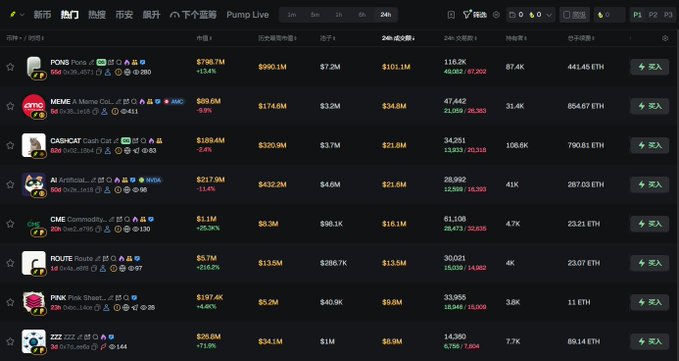Viewport: 679px width, 361px height.
Task: Click the purple flame icon on ZZZ row
Action: (103, 337)
